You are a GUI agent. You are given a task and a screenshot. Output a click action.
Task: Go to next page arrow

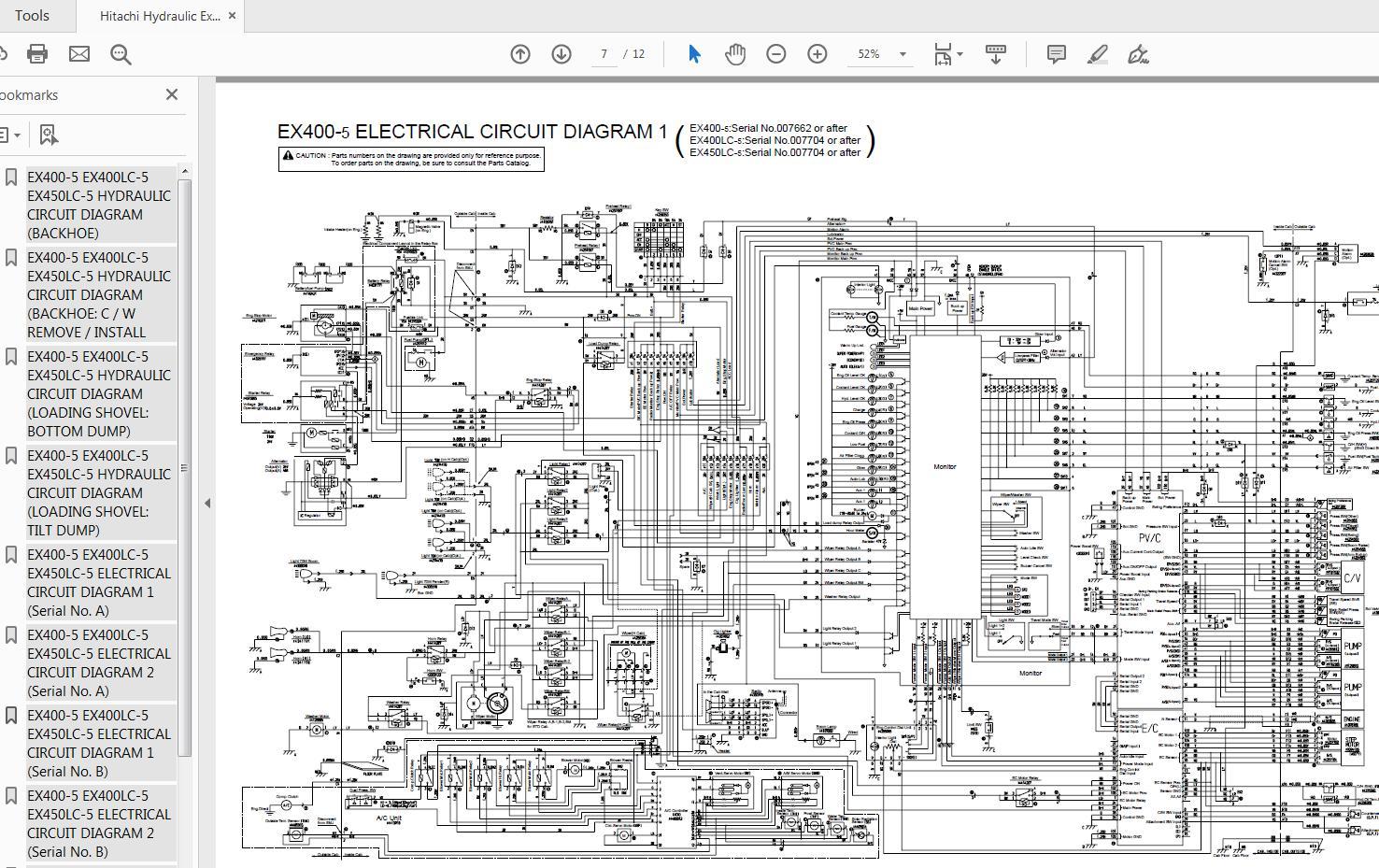pyautogui.click(x=562, y=54)
